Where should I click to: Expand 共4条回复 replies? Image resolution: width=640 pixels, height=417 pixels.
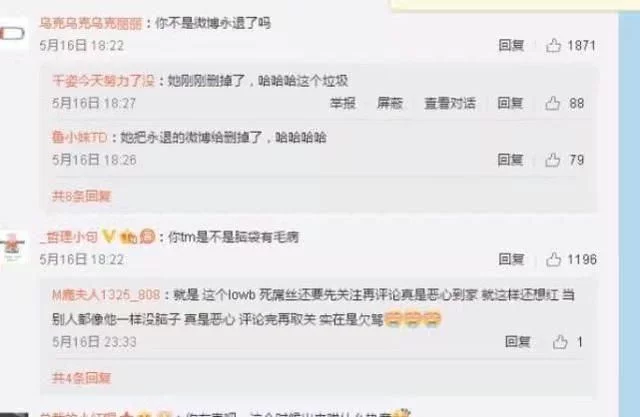coord(81,377)
